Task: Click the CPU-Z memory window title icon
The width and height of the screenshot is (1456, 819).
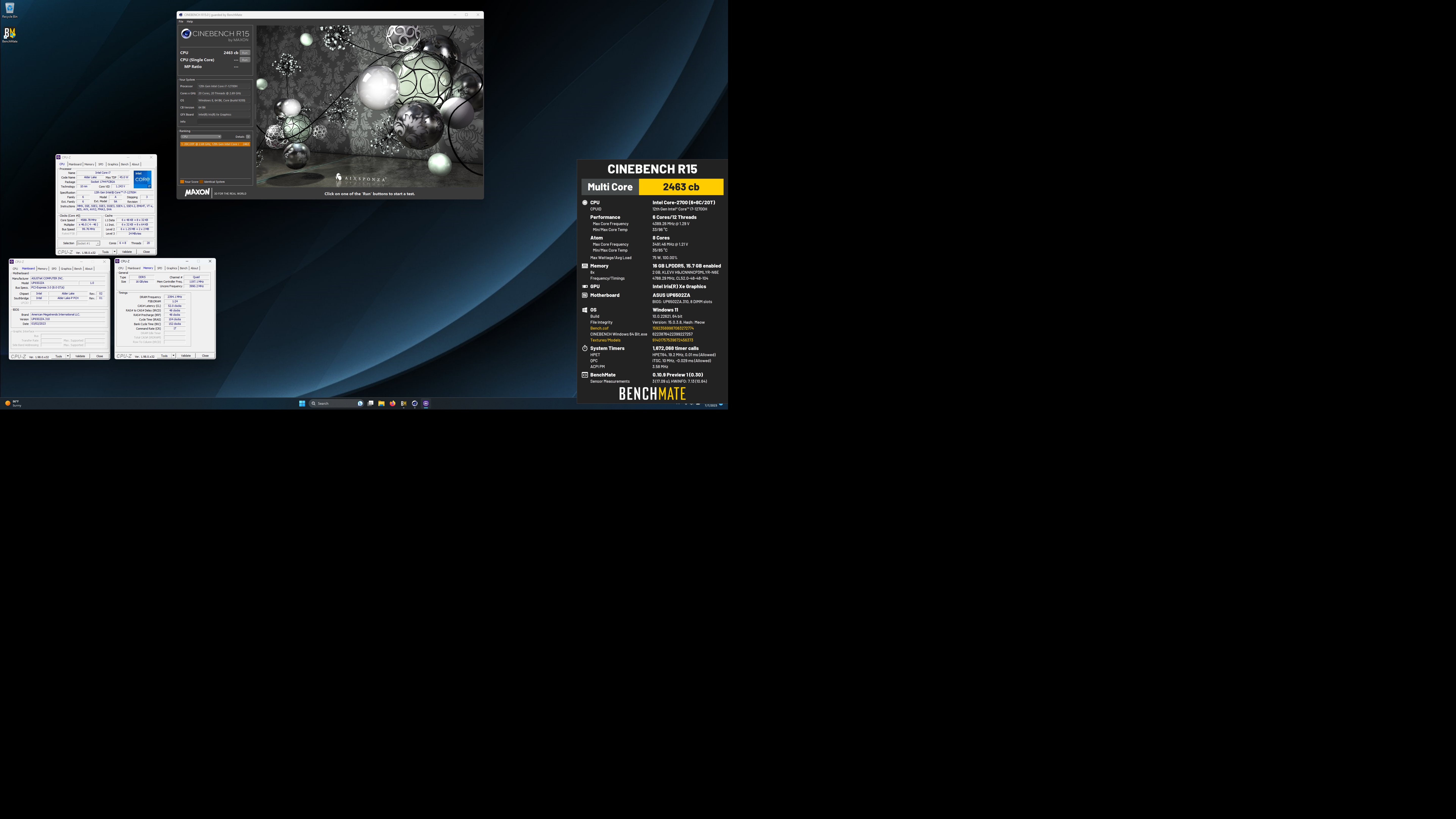Action: click(x=118, y=261)
